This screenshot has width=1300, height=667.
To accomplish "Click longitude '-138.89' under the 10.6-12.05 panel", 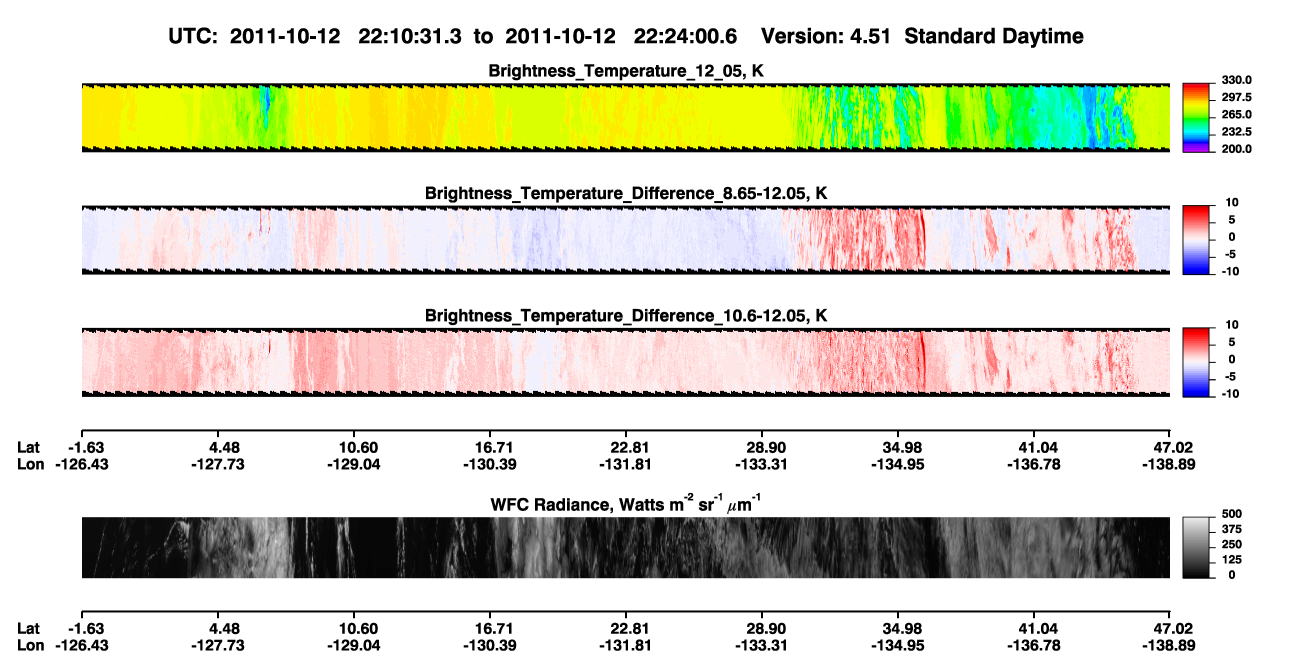I will [x=1167, y=463].
